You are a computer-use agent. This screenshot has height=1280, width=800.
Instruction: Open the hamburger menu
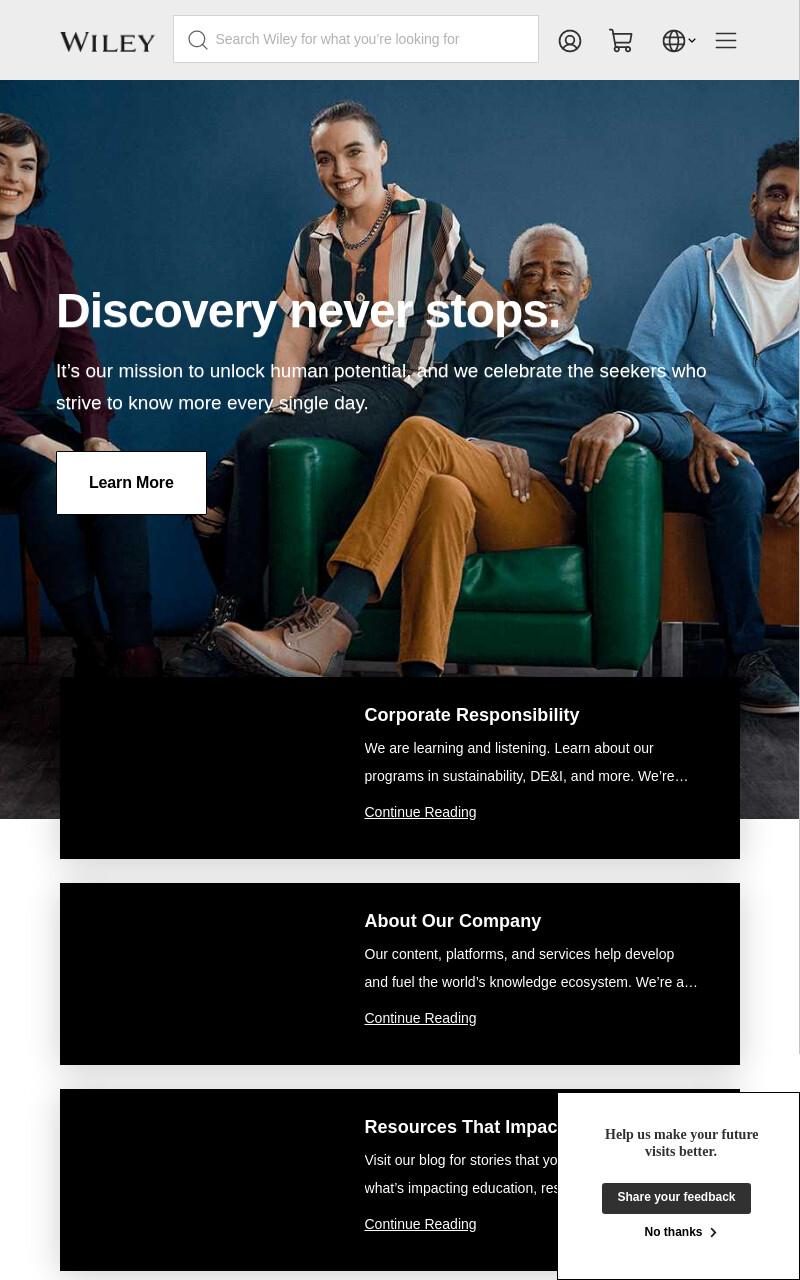tap(726, 40)
